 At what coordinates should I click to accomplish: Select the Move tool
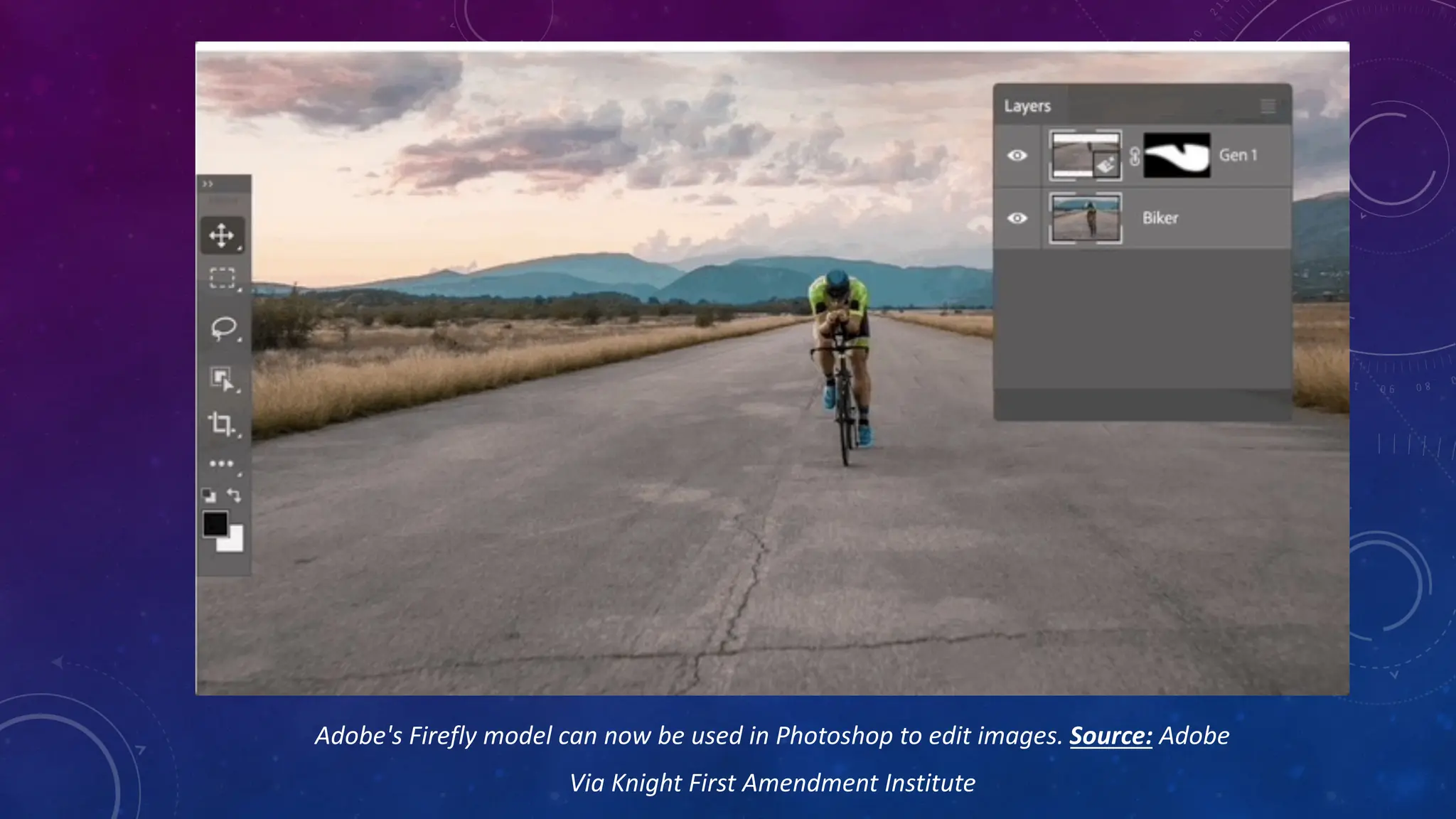[223, 235]
